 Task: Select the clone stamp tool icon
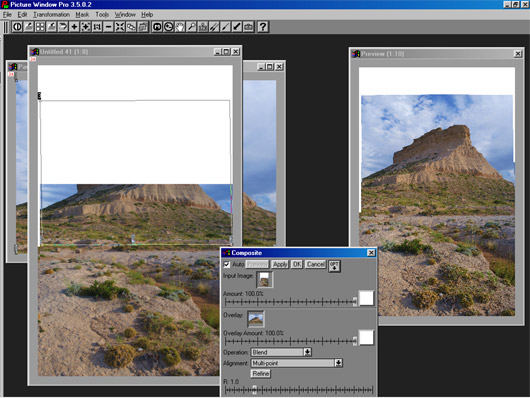203,27
